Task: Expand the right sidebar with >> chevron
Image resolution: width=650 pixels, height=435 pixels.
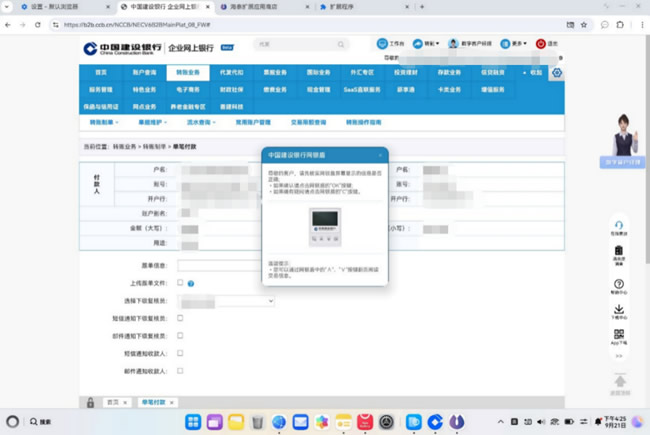Action: click(x=619, y=356)
